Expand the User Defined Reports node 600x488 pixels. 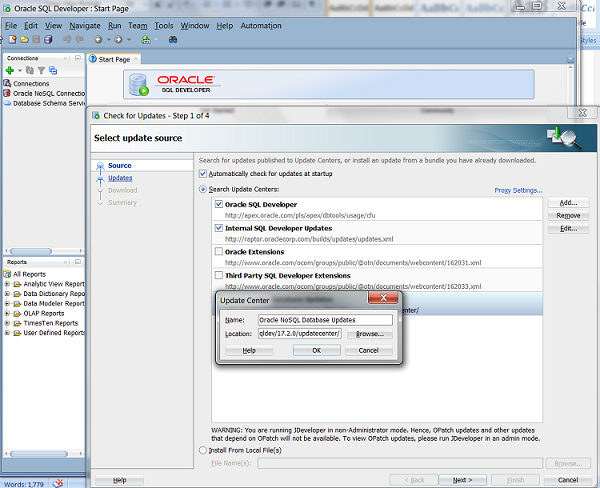[x=7, y=333]
